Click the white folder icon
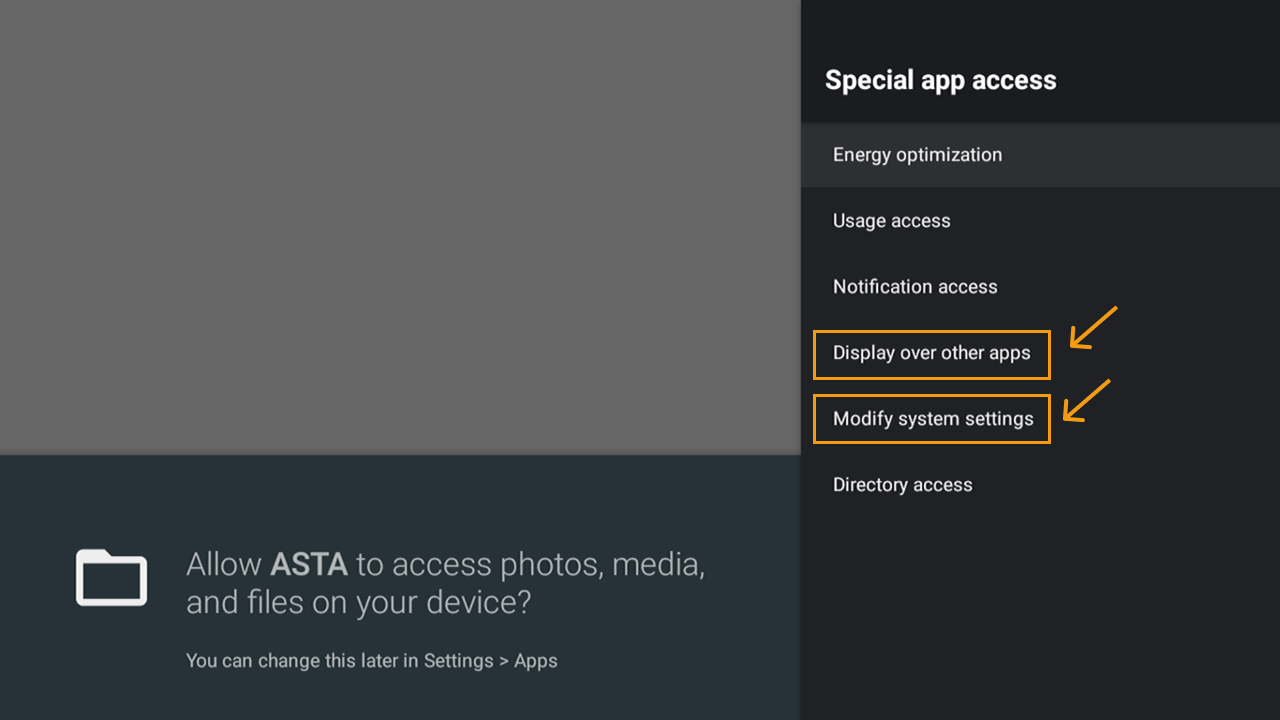Image resolution: width=1280 pixels, height=720 pixels. pos(112,578)
